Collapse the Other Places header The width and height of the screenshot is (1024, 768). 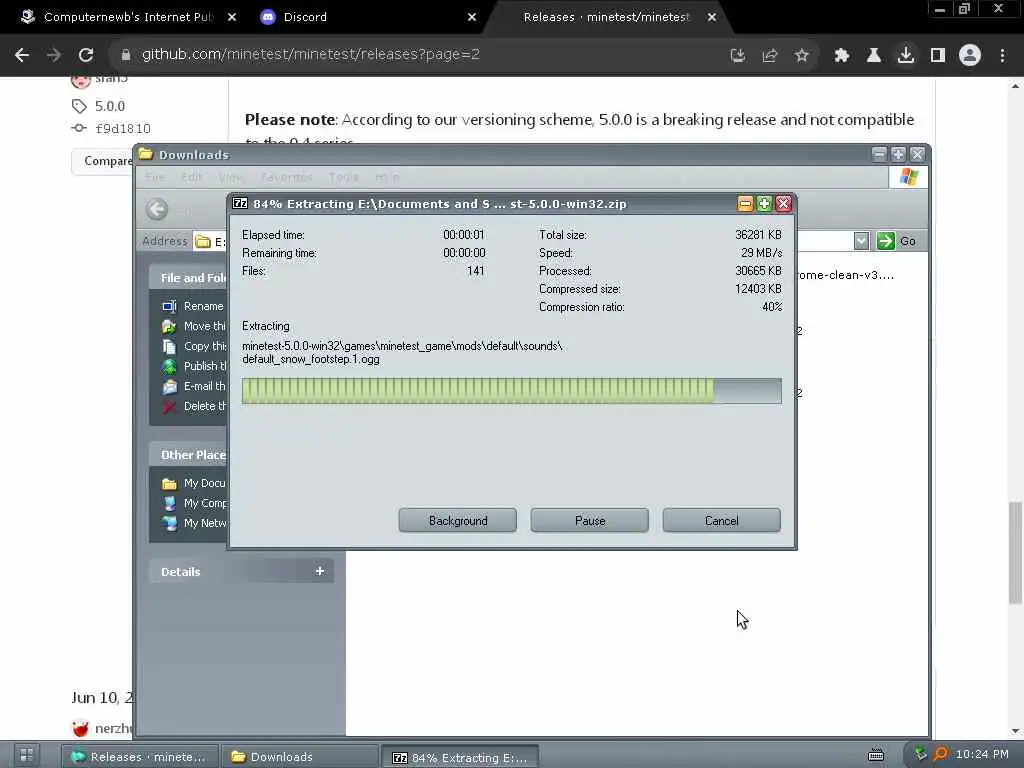[x=188, y=455]
